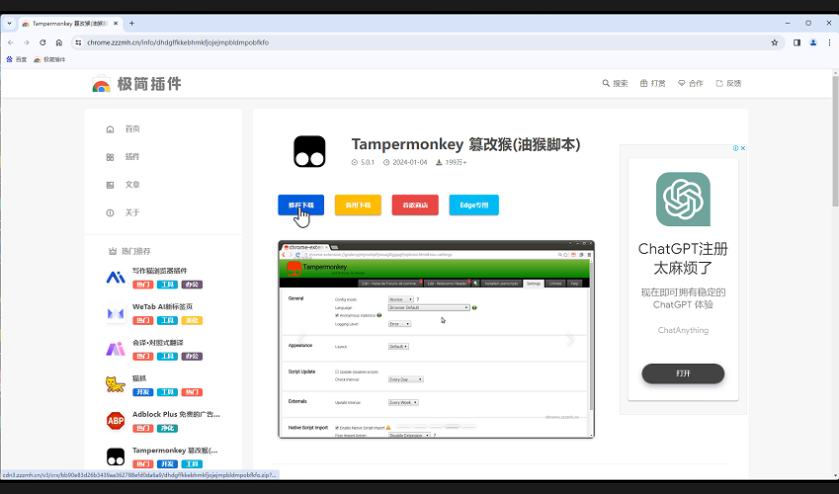Click the 写作猫 Ai logo icon
This screenshot has width=839, height=494.
click(x=116, y=277)
